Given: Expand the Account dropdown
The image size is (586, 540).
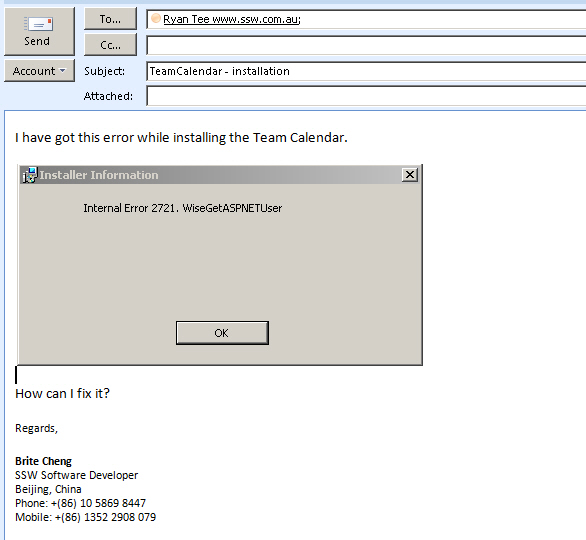Looking at the screenshot, I should (x=39, y=71).
